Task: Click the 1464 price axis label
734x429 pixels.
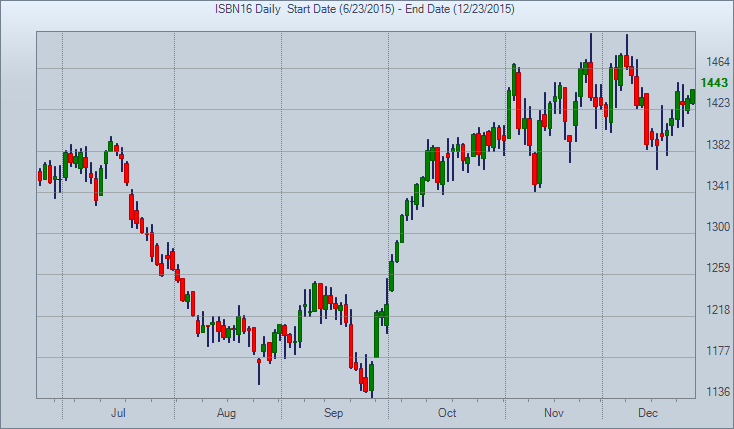Action: (x=718, y=62)
